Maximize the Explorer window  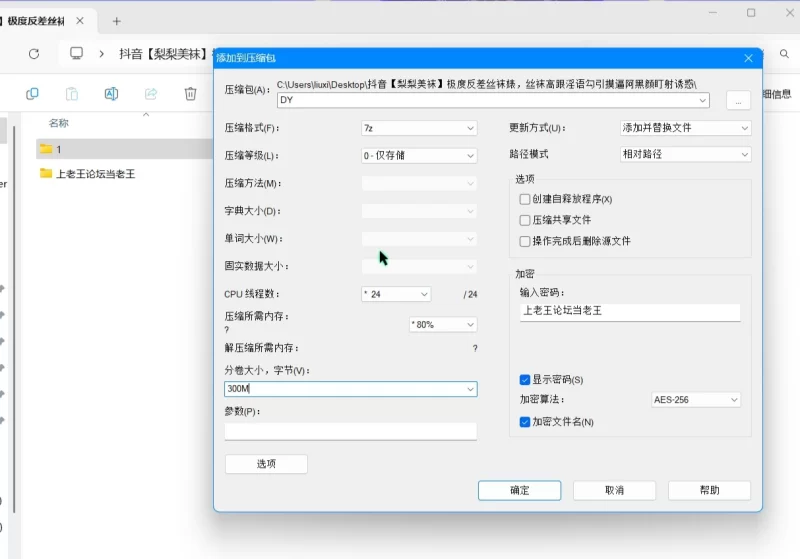click(x=751, y=13)
